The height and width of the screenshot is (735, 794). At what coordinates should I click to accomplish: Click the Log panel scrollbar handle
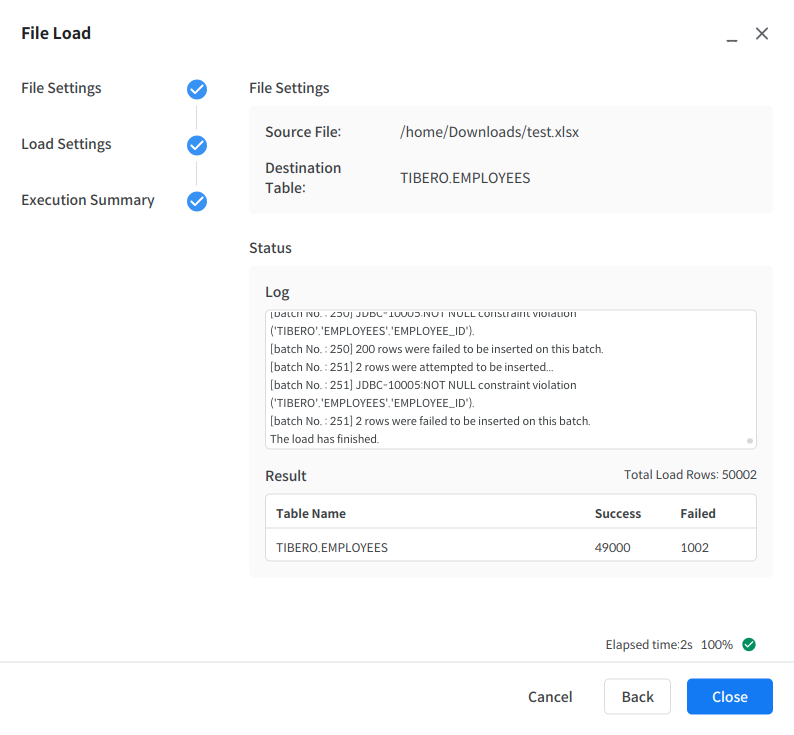[749, 439]
